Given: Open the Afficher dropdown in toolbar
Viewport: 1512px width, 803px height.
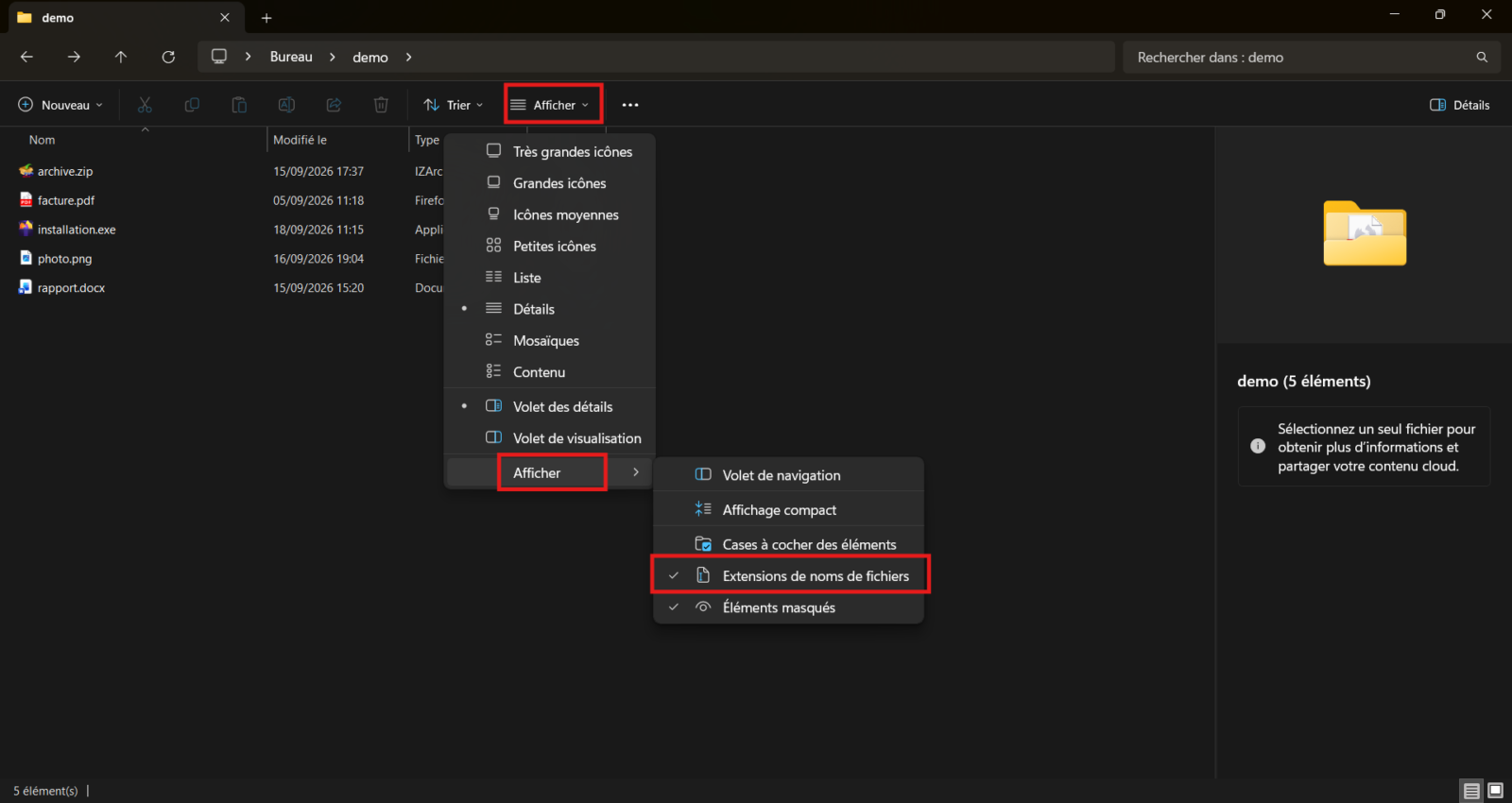Looking at the screenshot, I should tap(553, 105).
